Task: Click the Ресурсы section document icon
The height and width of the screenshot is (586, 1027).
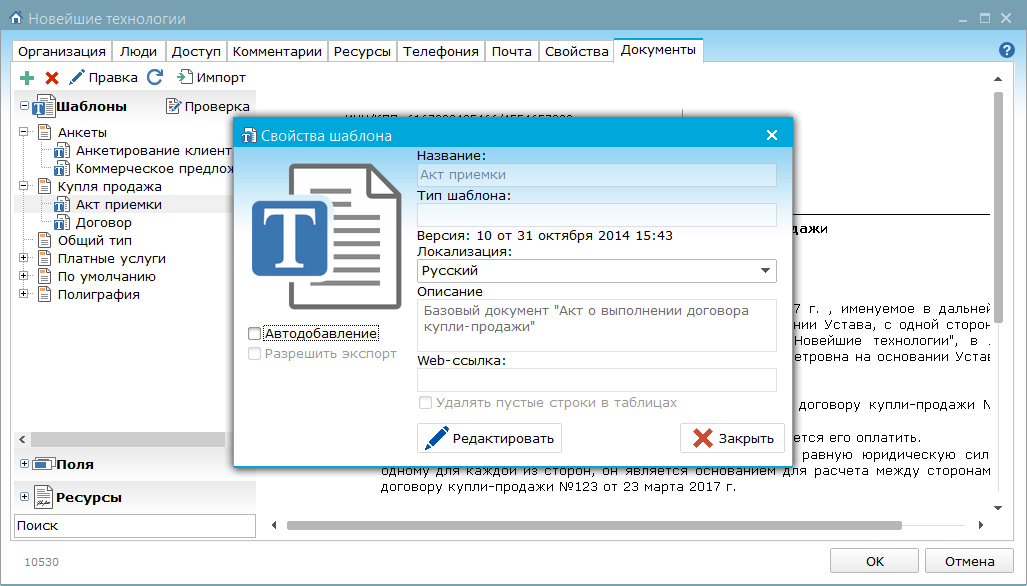Action: click(43, 497)
